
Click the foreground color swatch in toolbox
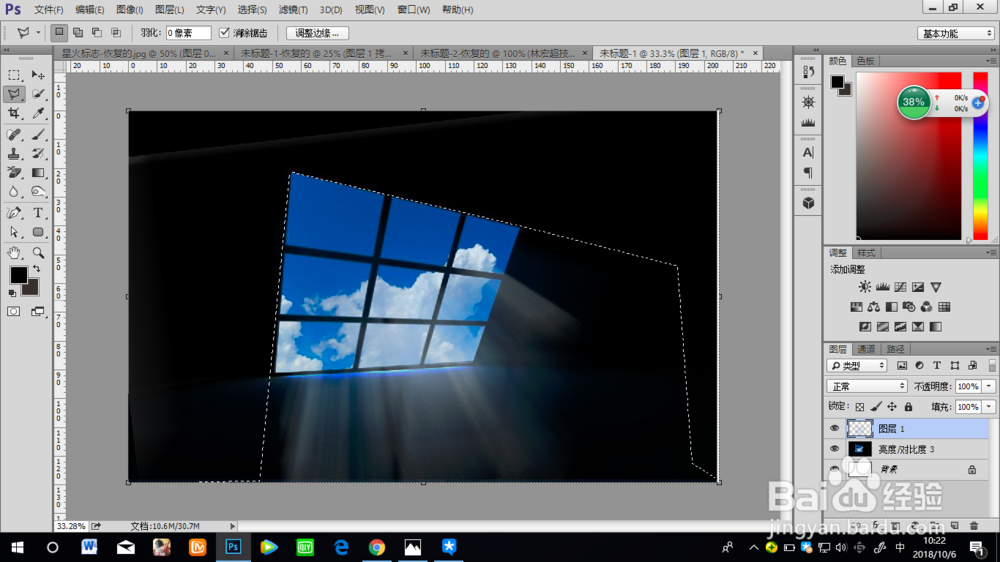(18, 275)
